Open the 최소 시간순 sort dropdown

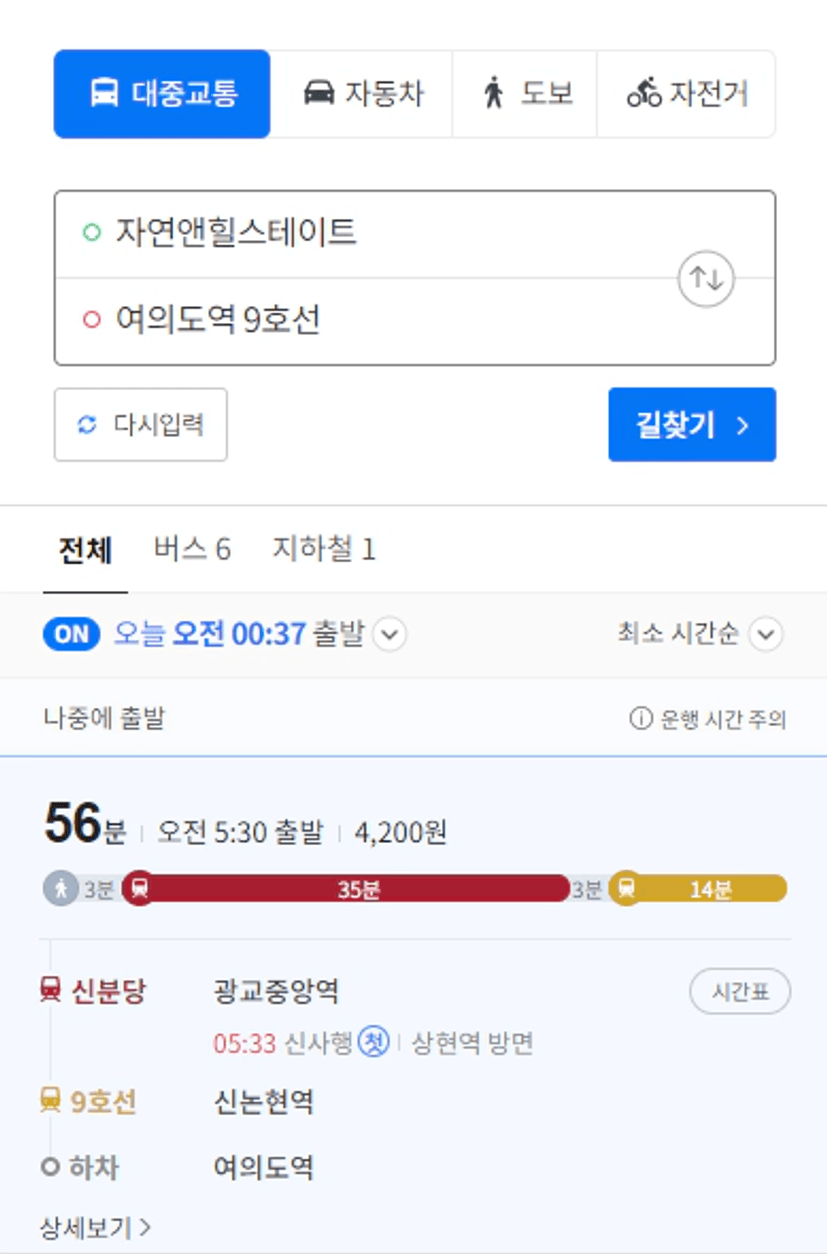point(701,634)
